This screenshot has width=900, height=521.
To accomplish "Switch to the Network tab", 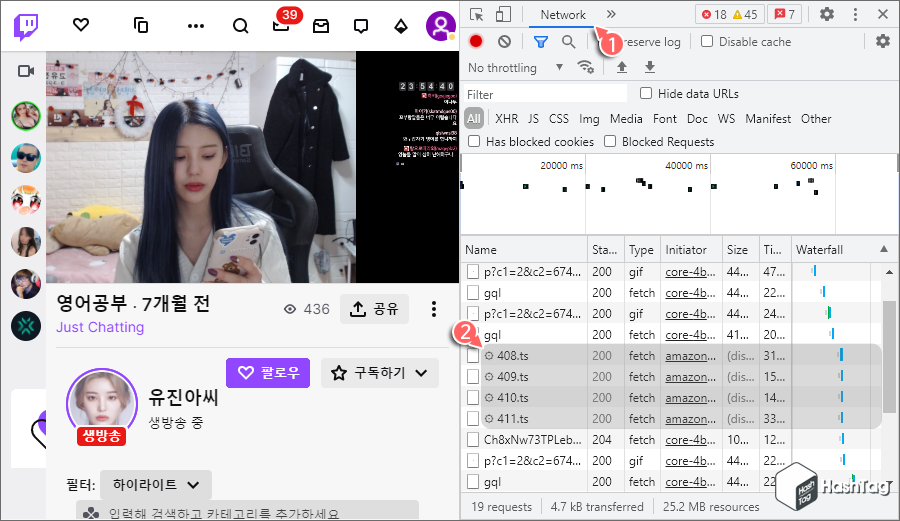I will (562, 15).
